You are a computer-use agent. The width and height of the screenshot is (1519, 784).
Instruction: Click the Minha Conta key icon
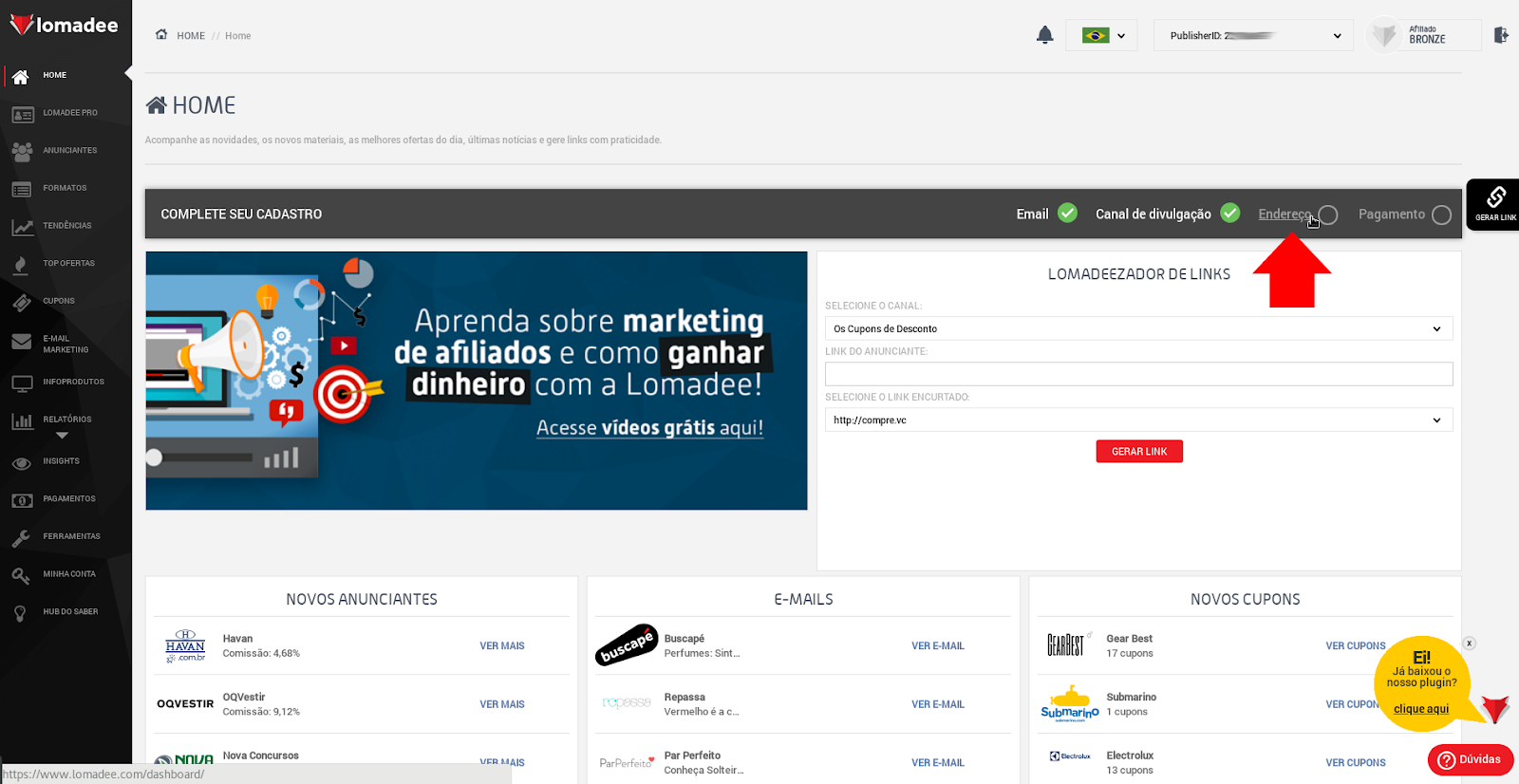[21, 575]
